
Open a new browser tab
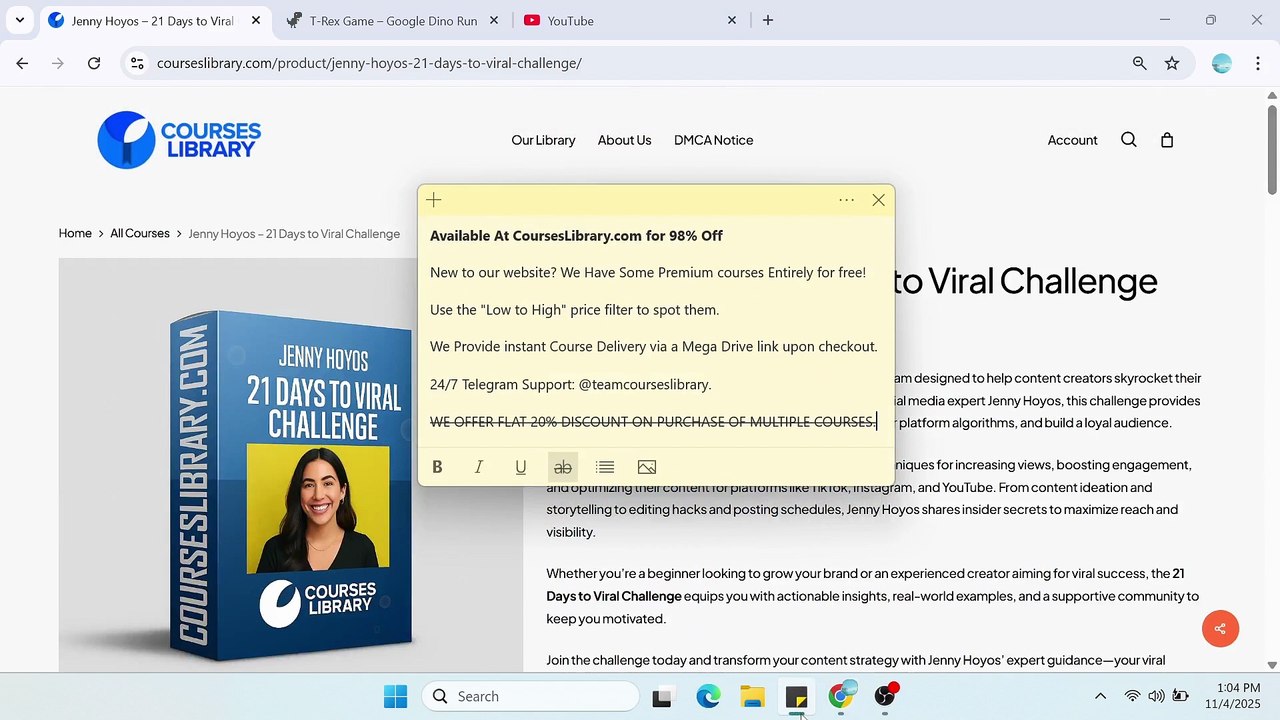768,20
